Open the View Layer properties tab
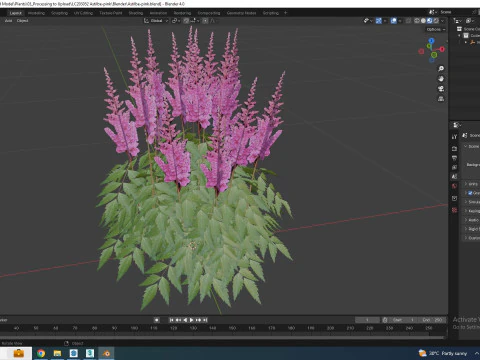The image size is (480, 360). pos(454,167)
